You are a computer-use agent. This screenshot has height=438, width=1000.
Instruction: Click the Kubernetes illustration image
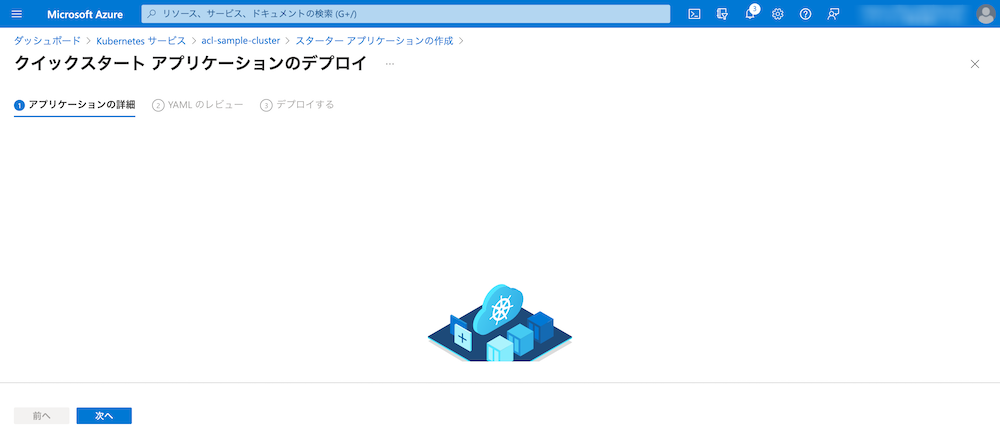coord(499,323)
